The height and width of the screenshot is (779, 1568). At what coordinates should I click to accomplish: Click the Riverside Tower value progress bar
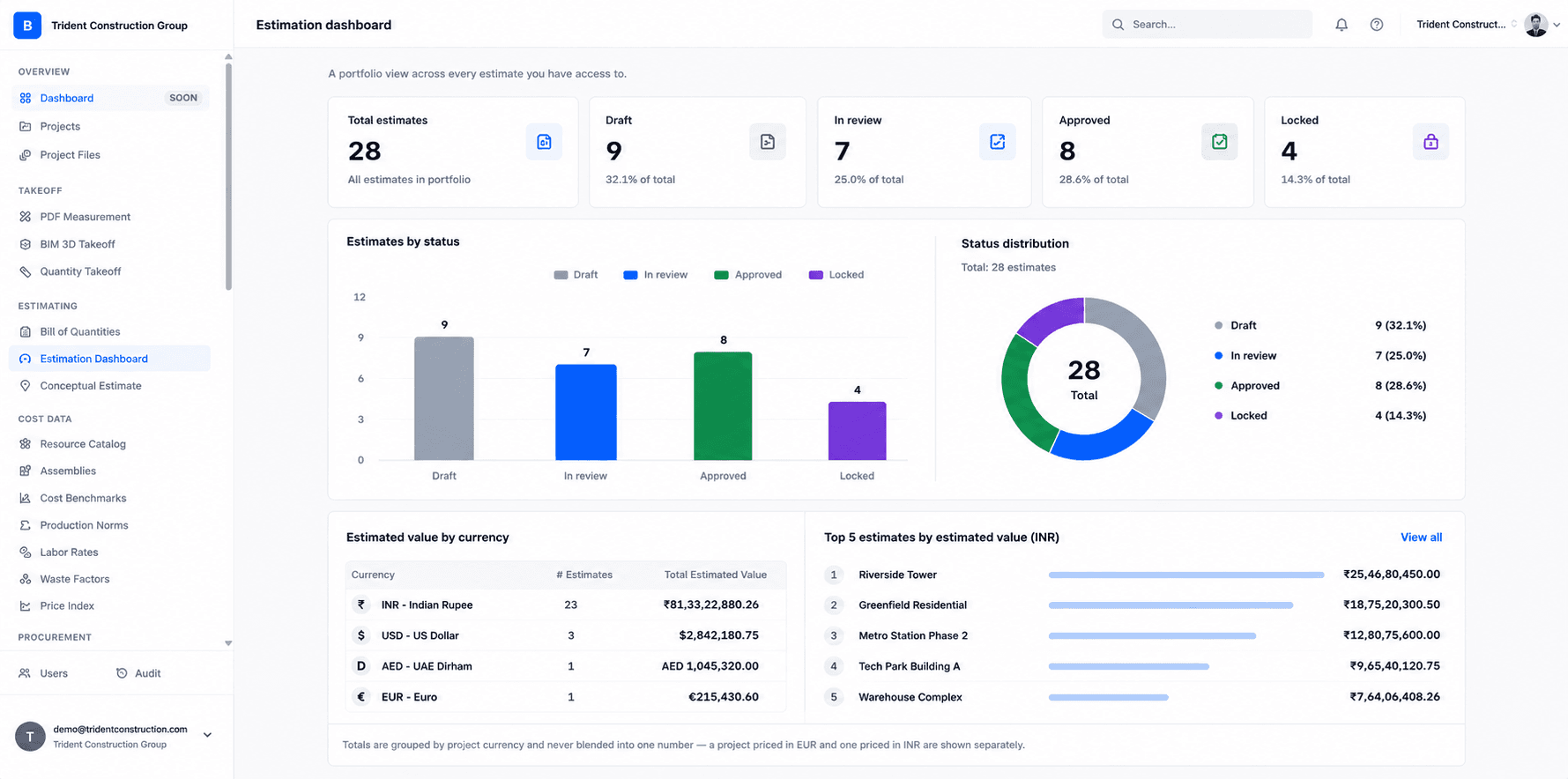coord(1186,575)
